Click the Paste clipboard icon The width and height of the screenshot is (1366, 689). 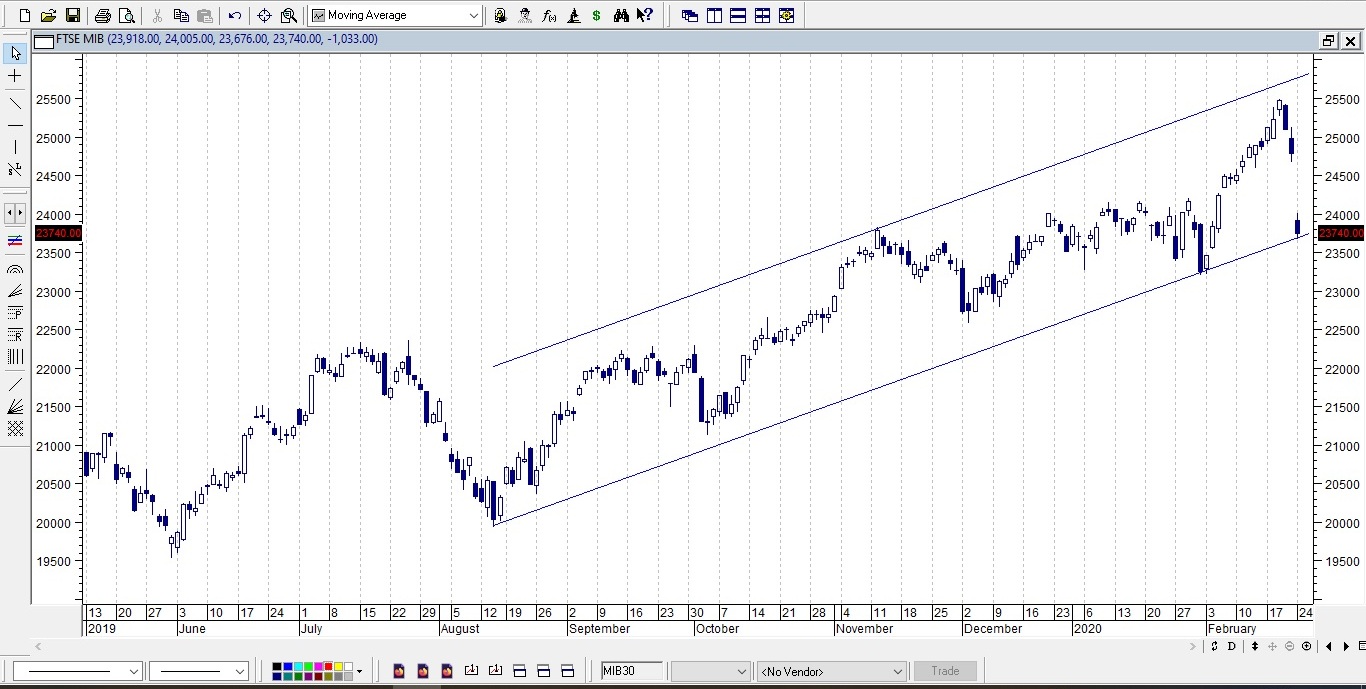point(205,15)
